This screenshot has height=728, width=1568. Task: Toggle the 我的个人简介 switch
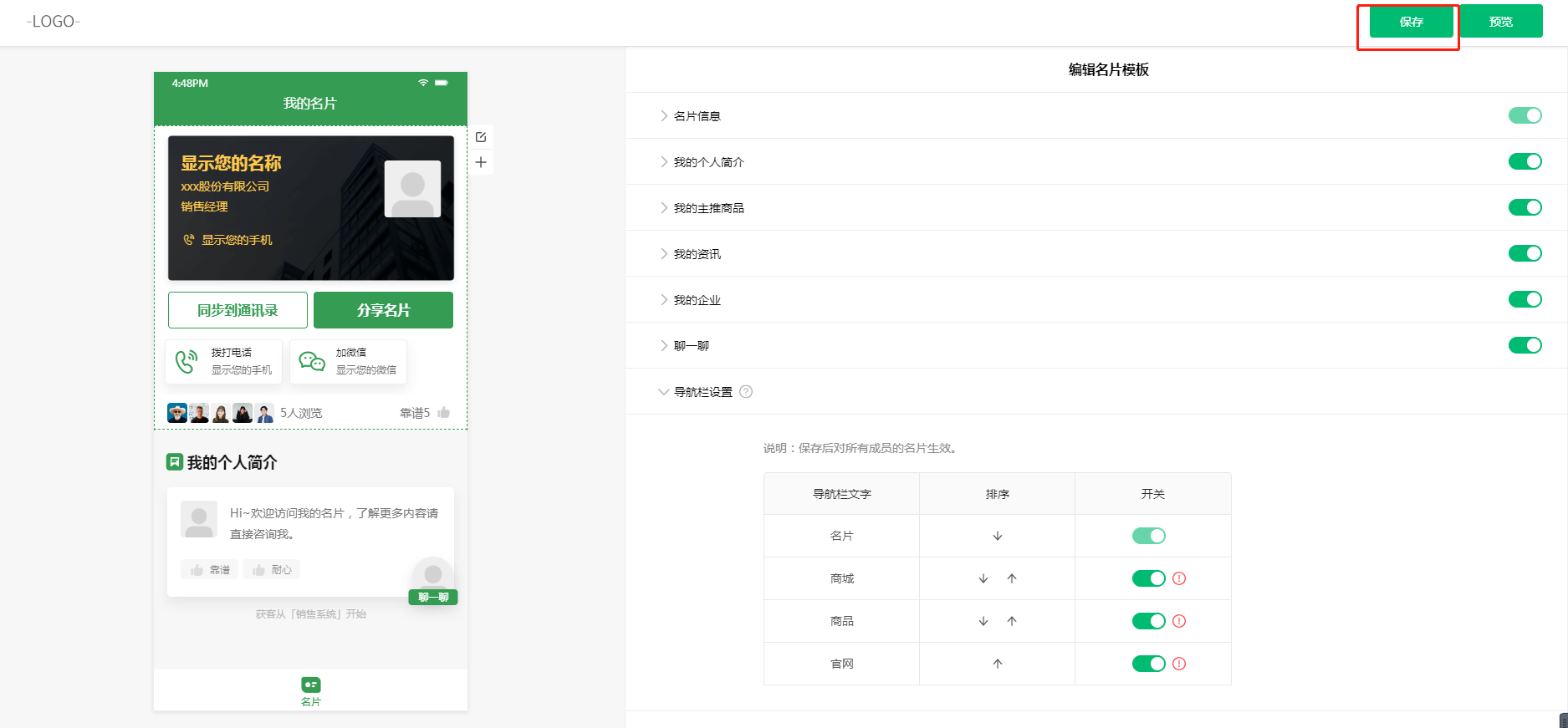click(x=1525, y=161)
